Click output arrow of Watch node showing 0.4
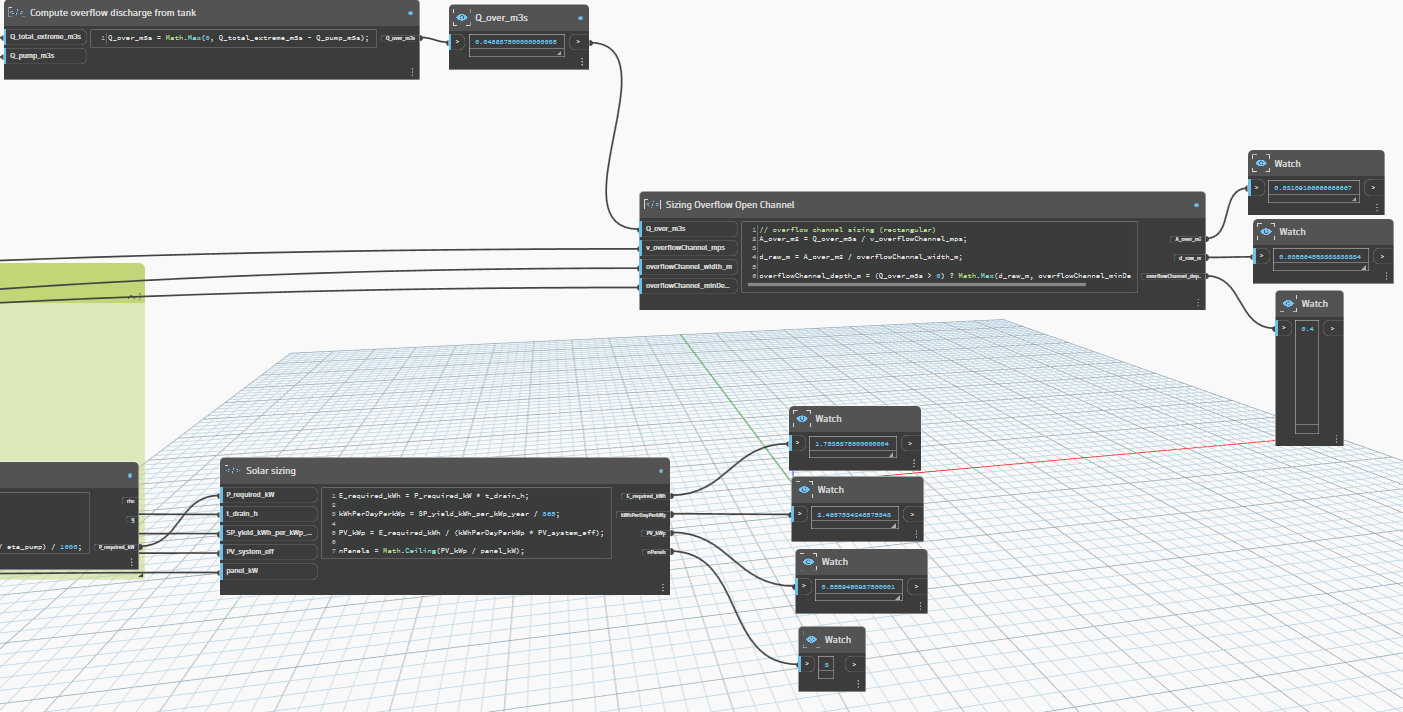Image resolution: width=1403 pixels, height=712 pixels. click(1331, 327)
